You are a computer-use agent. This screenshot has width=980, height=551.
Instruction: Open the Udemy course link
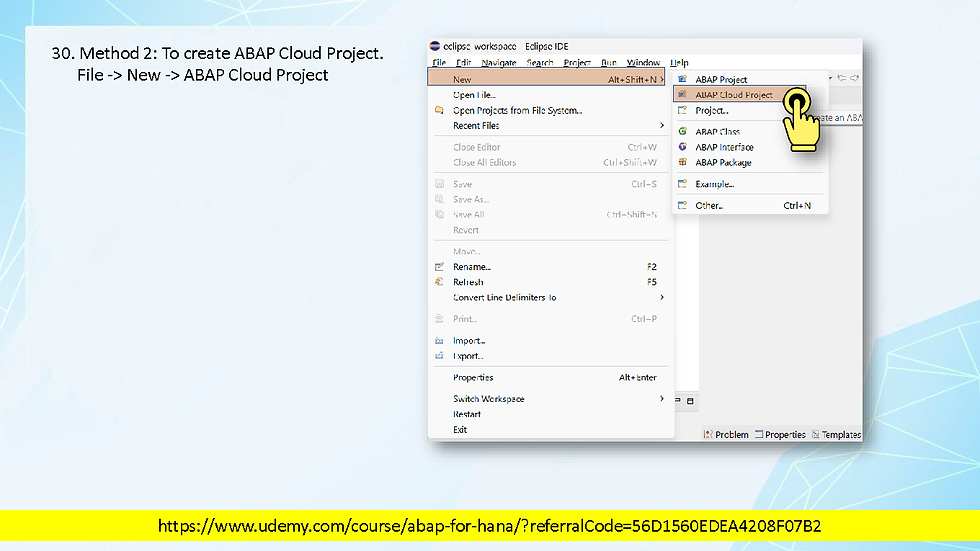pos(489,526)
